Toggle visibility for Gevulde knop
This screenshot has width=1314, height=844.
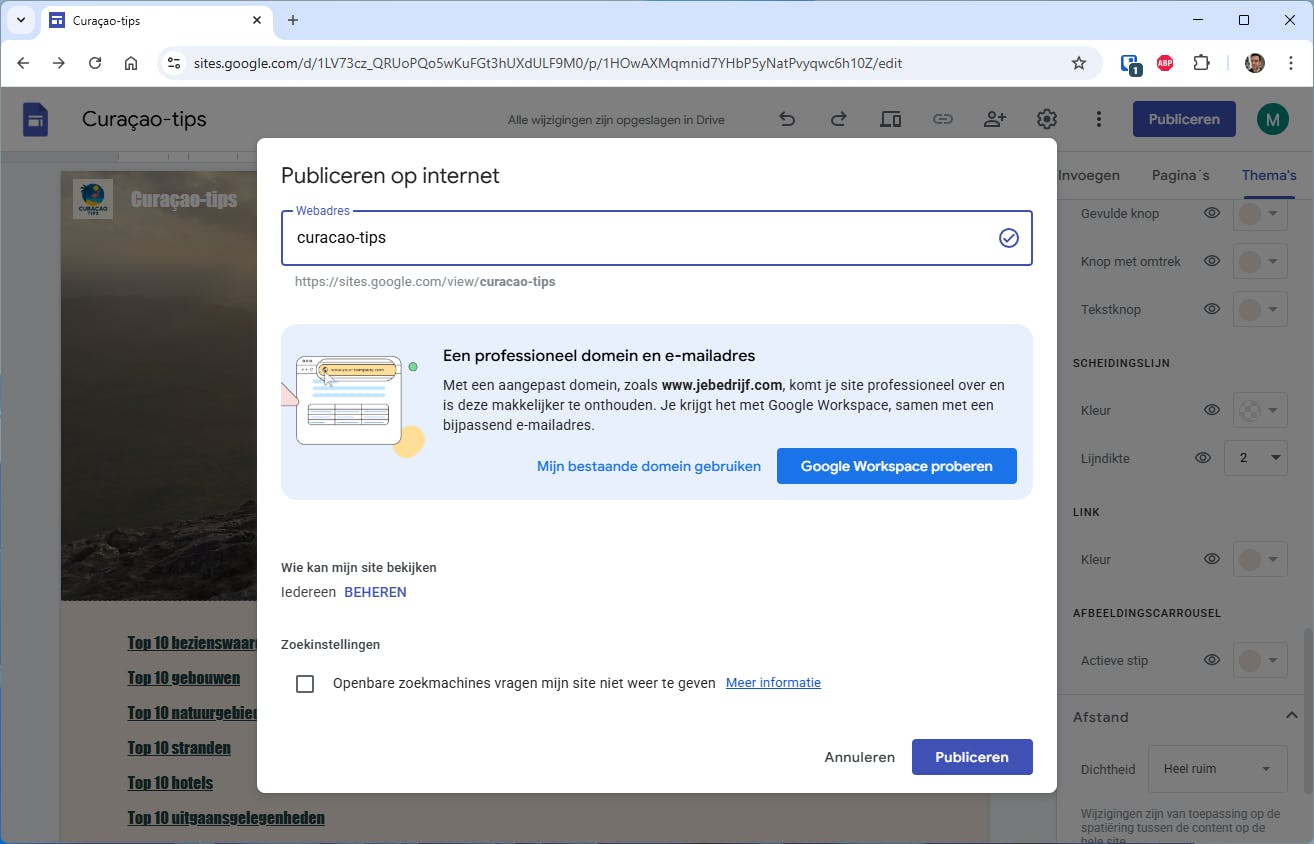point(1212,214)
